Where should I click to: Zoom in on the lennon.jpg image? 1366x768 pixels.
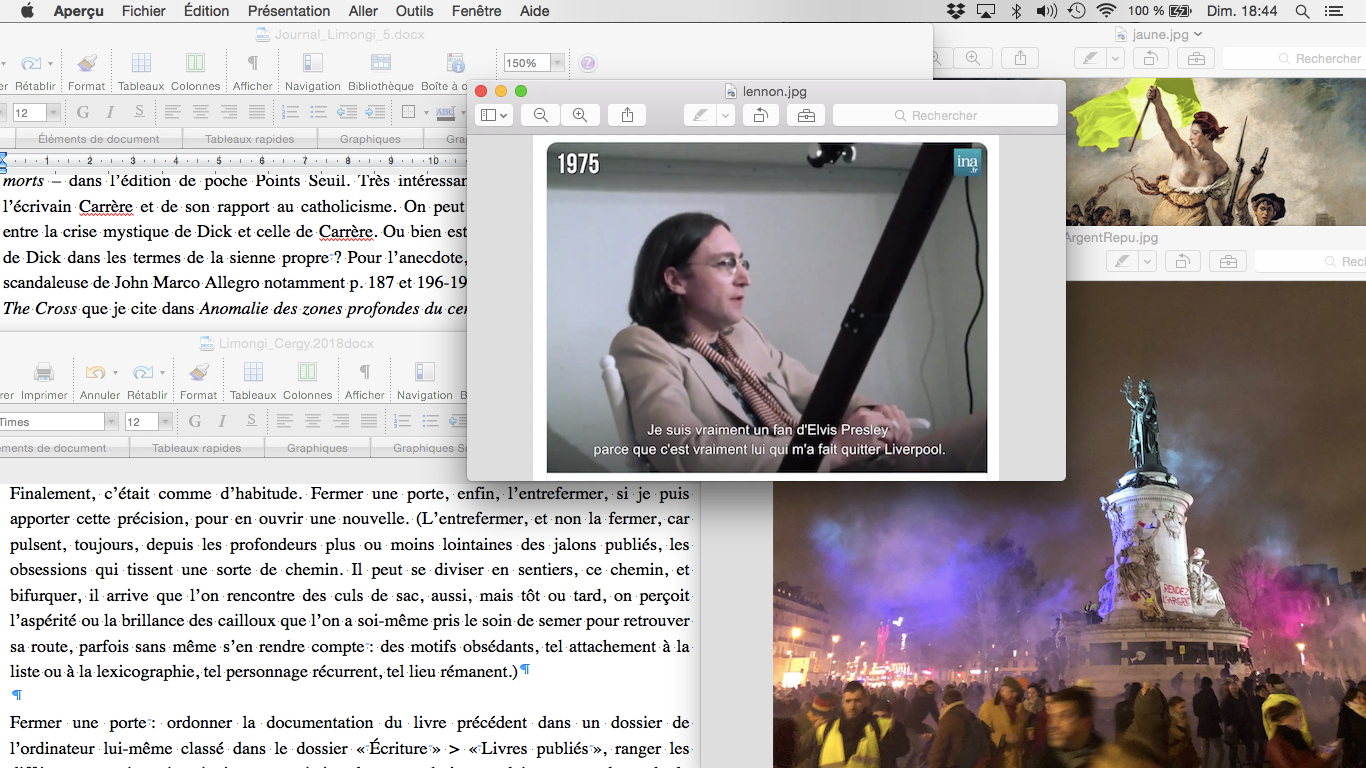[x=580, y=115]
